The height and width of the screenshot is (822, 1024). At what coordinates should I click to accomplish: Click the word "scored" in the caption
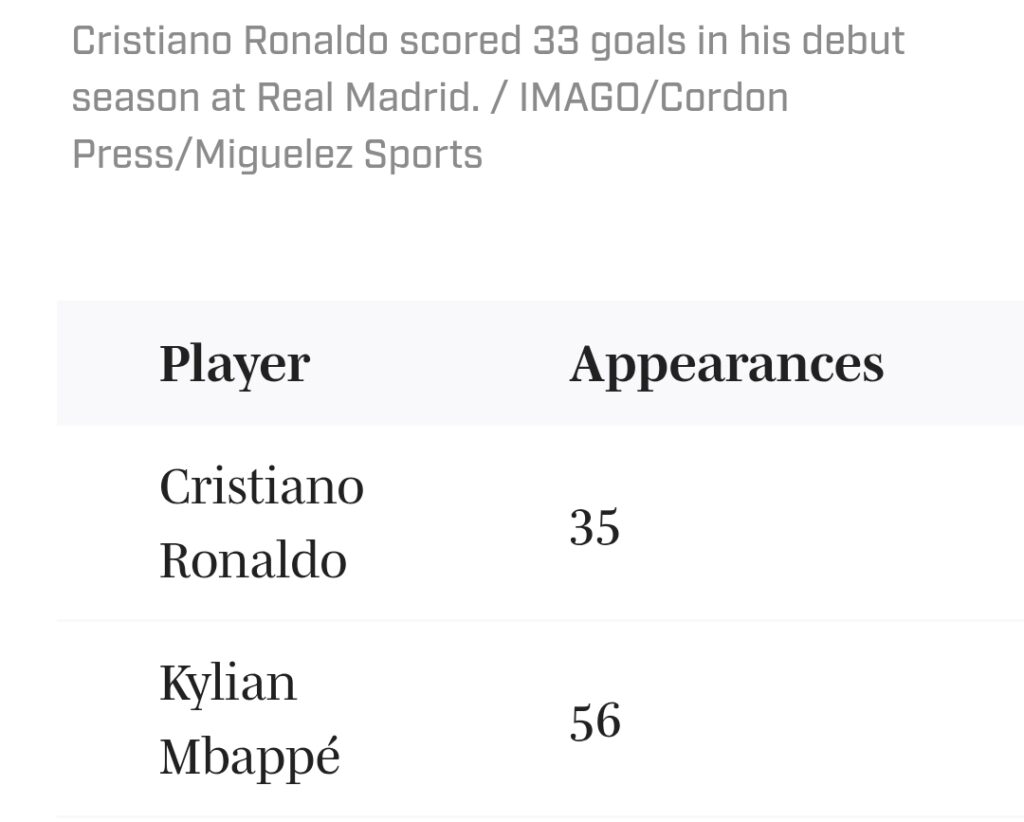coord(458,42)
